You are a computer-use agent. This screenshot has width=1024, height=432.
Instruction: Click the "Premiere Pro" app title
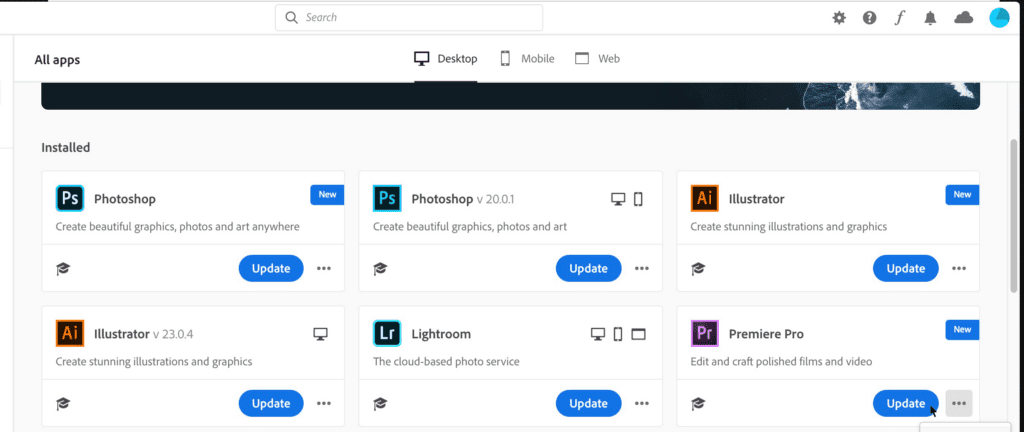click(766, 334)
